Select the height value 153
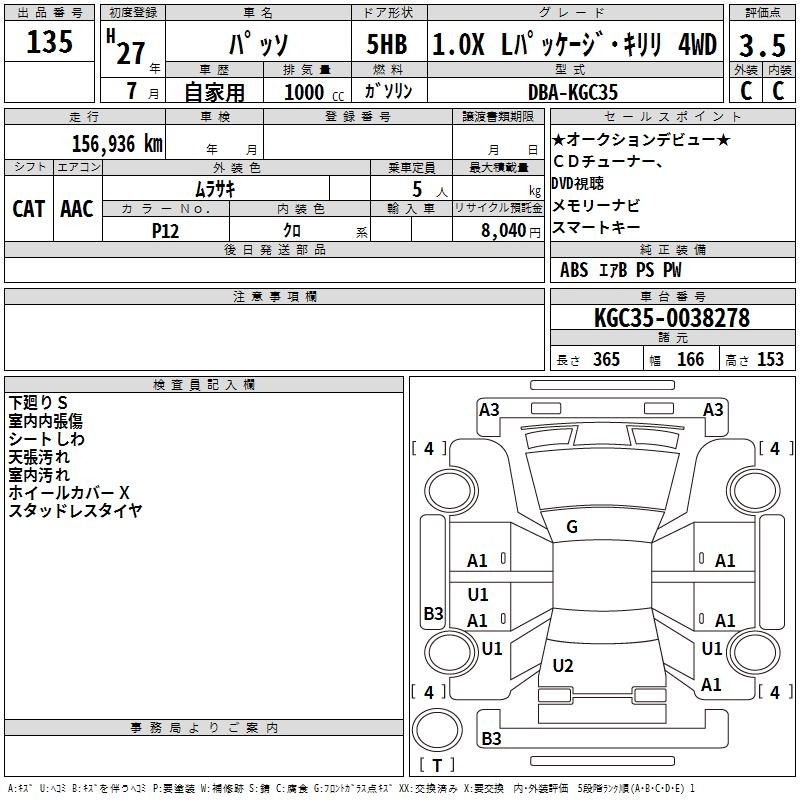Viewport: 800px width, 800px height. coord(770,359)
